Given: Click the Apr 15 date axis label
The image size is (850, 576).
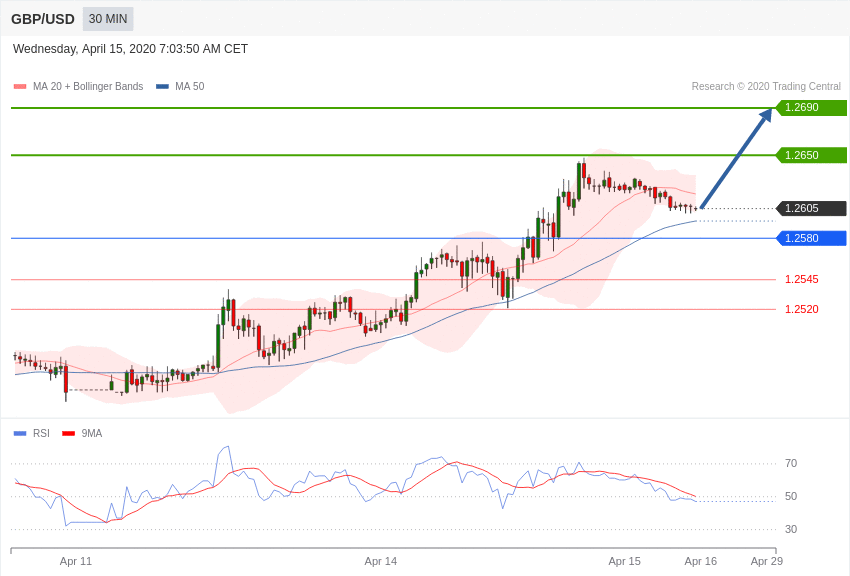Looking at the screenshot, I should (624, 561).
